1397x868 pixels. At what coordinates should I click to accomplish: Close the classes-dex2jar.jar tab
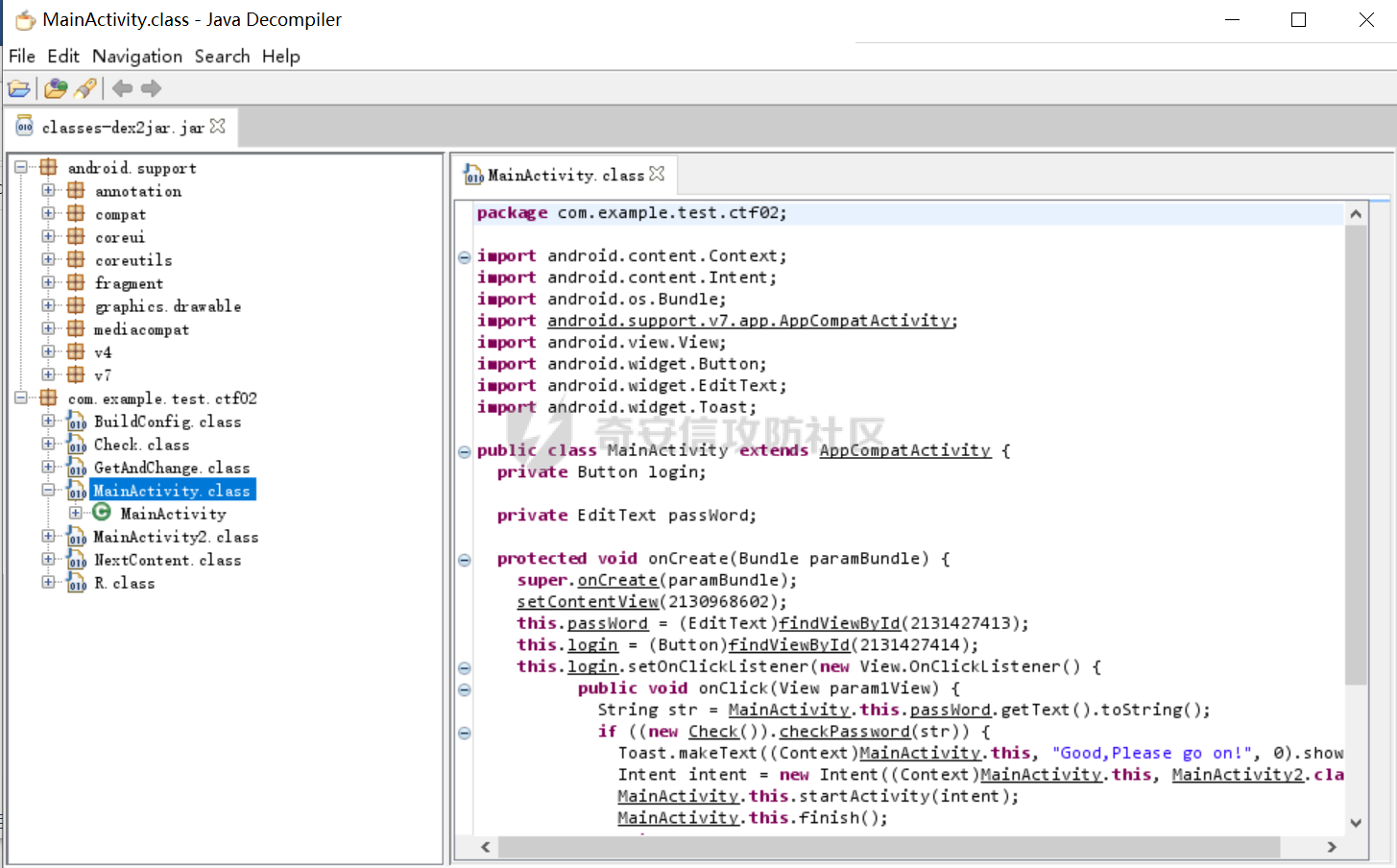click(x=218, y=126)
